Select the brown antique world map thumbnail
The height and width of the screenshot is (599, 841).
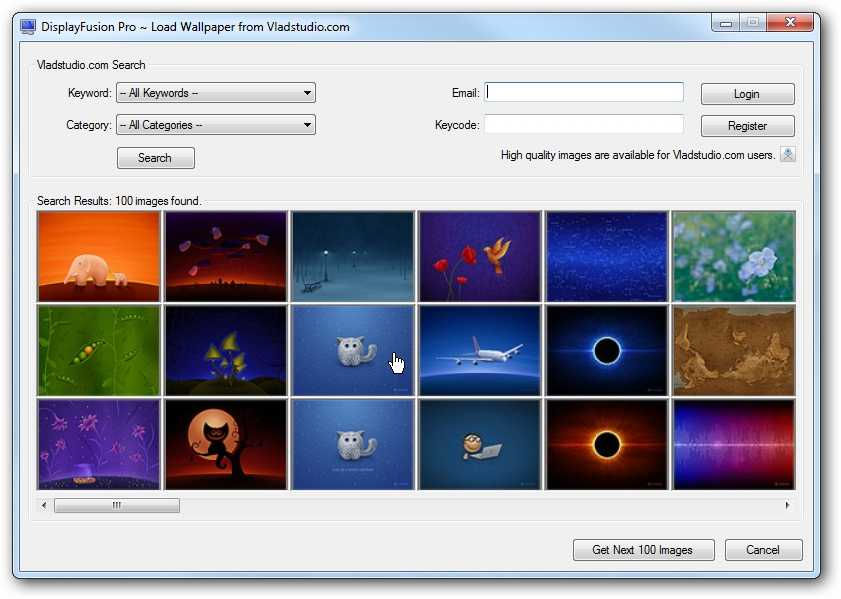click(x=734, y=350)
